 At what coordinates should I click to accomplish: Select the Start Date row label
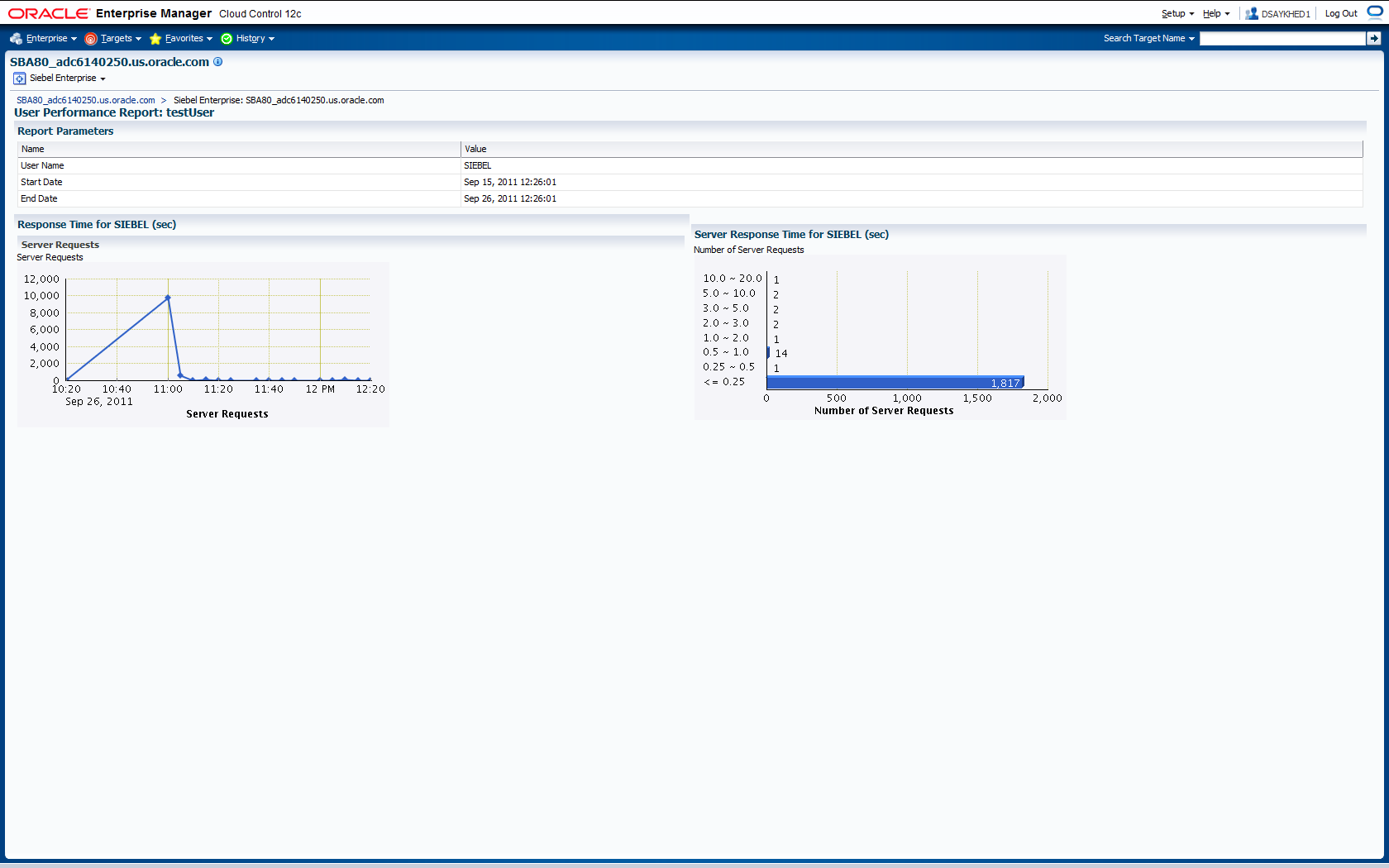coord(41,183)
